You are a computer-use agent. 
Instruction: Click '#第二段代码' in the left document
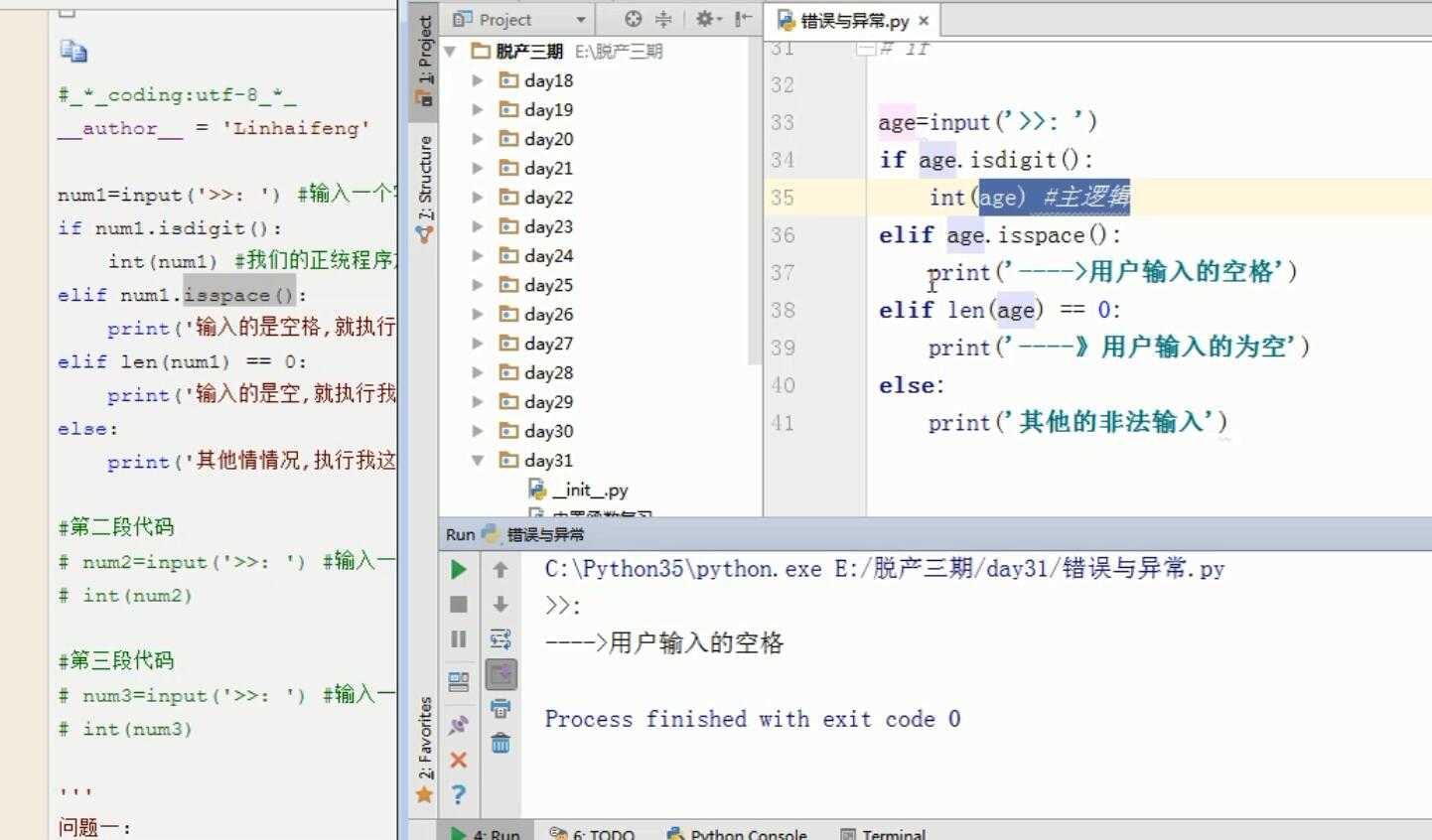pos(116,526)
